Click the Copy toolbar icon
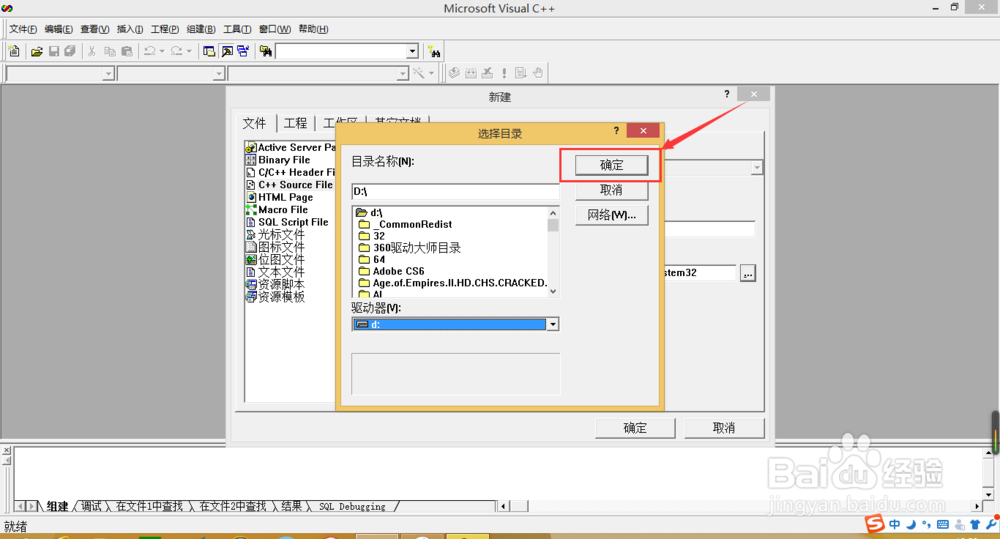This screenshot has width=1000, height=539. click(110, 51)
